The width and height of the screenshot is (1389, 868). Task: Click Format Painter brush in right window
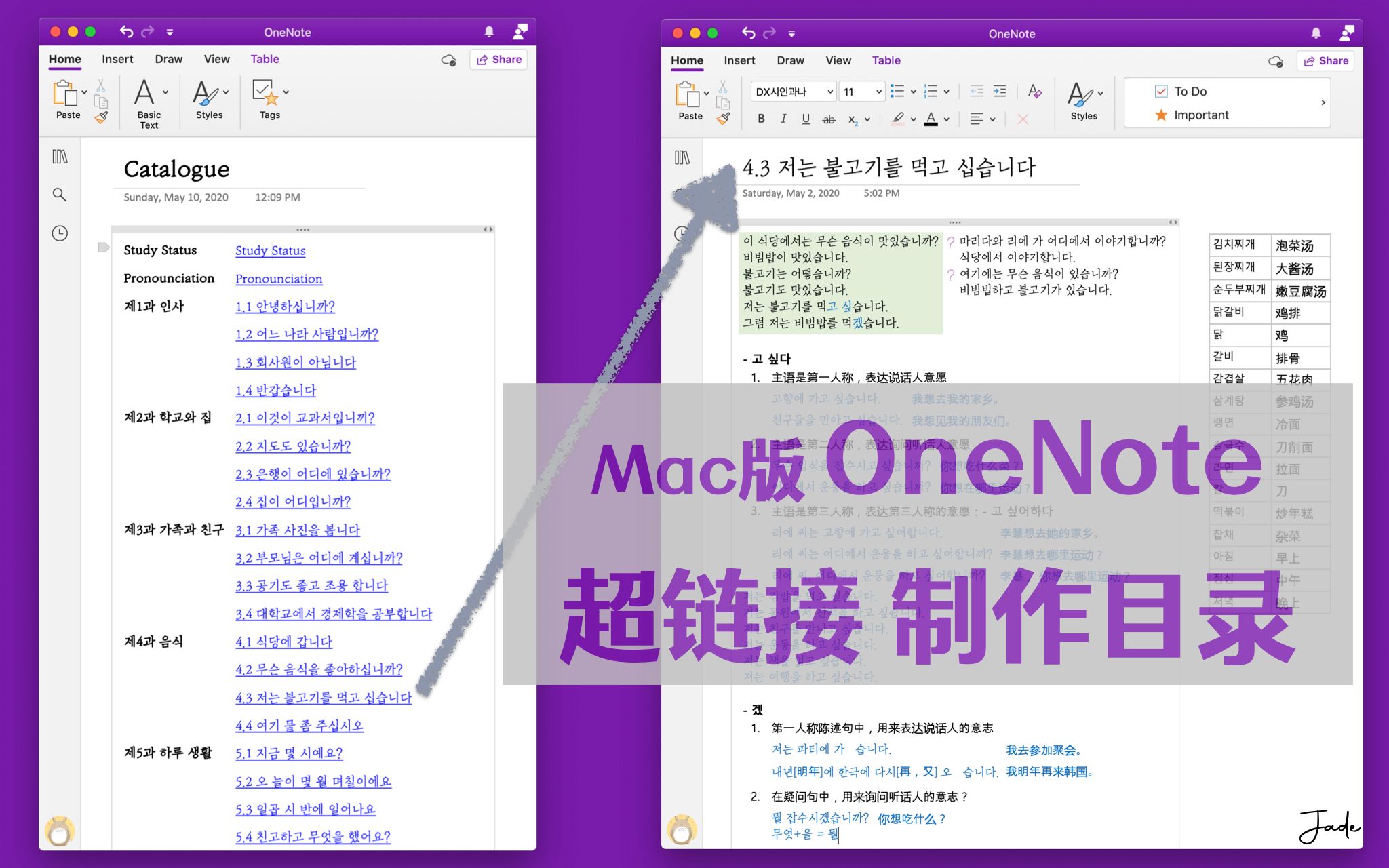click(x=723, y=119)
